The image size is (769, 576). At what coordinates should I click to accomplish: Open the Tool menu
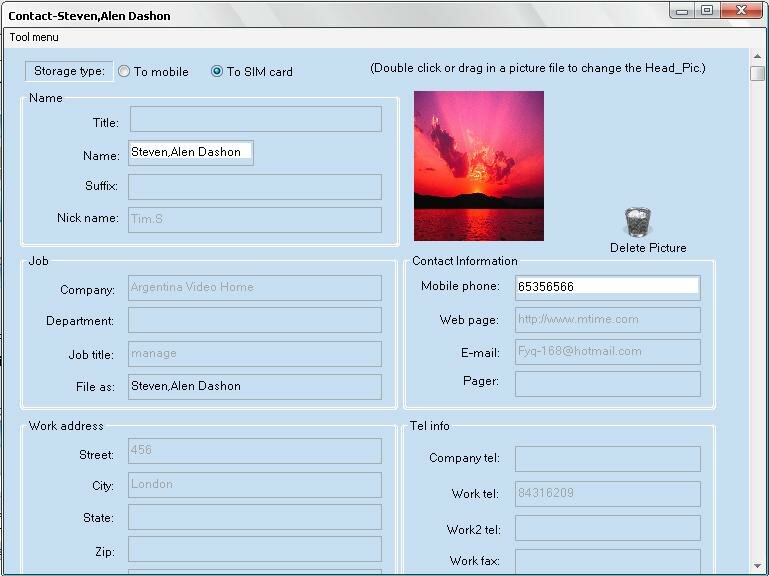[x=34, y=37]
